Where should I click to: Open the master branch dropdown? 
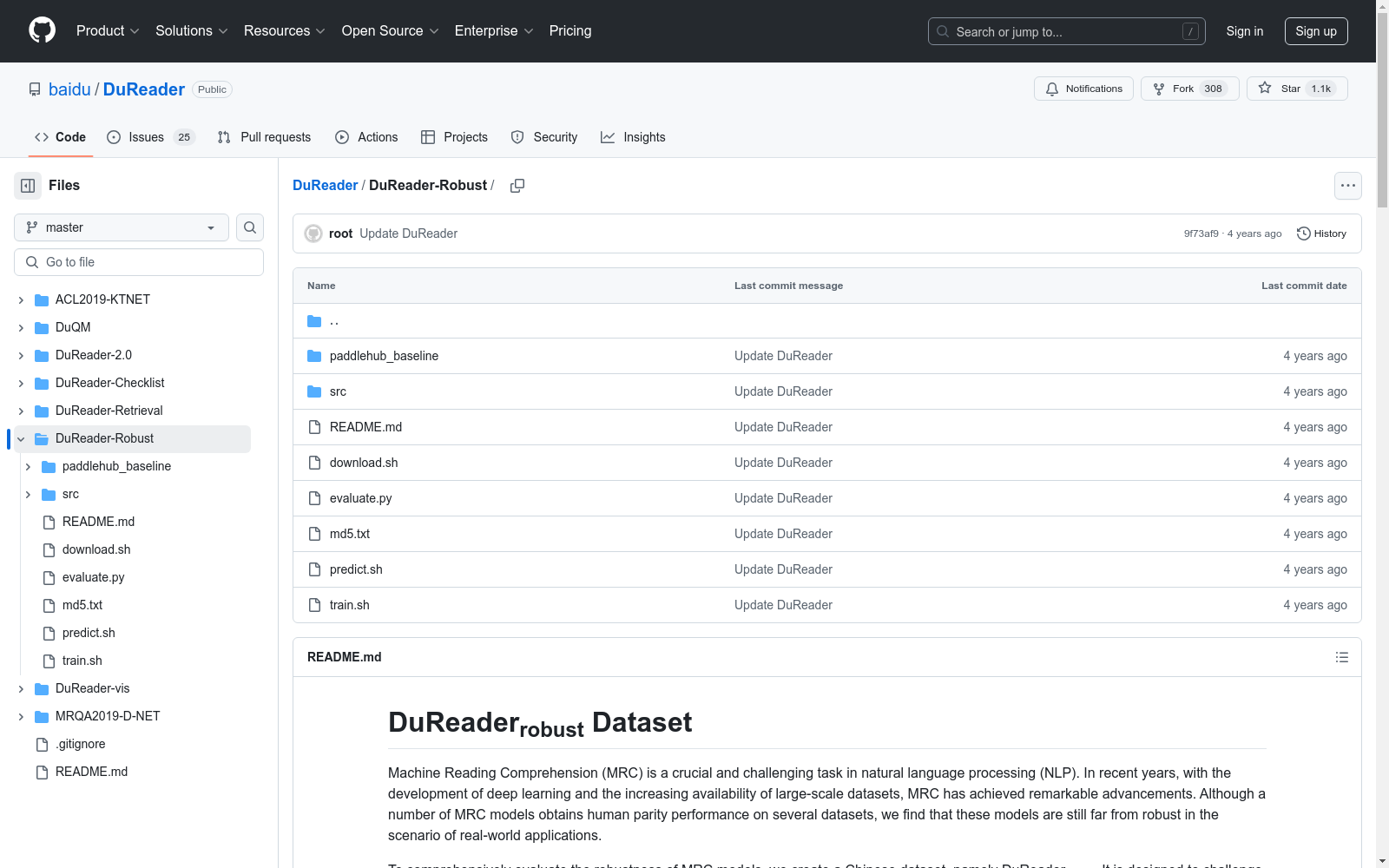[122, 227]
